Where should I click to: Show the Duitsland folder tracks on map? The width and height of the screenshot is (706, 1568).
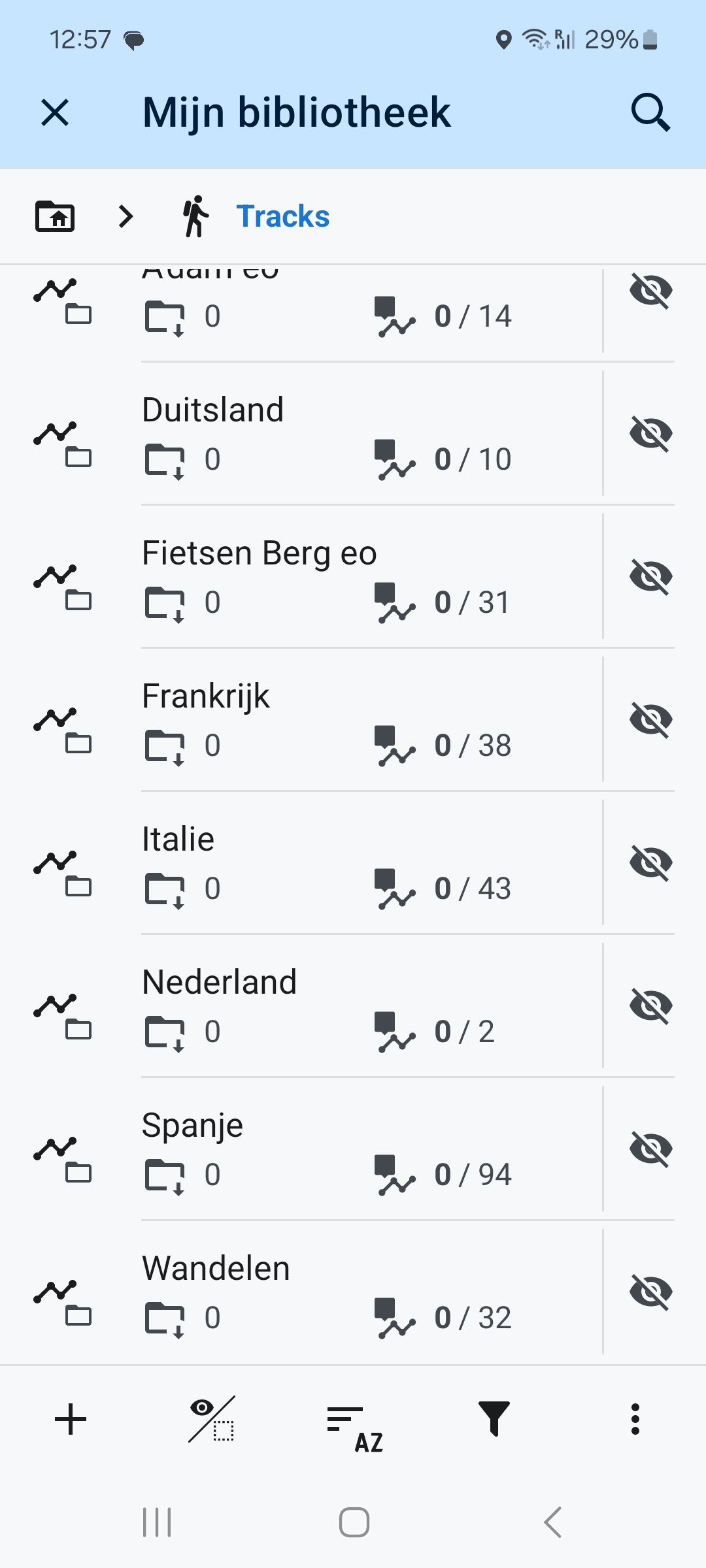click(650, 433)
